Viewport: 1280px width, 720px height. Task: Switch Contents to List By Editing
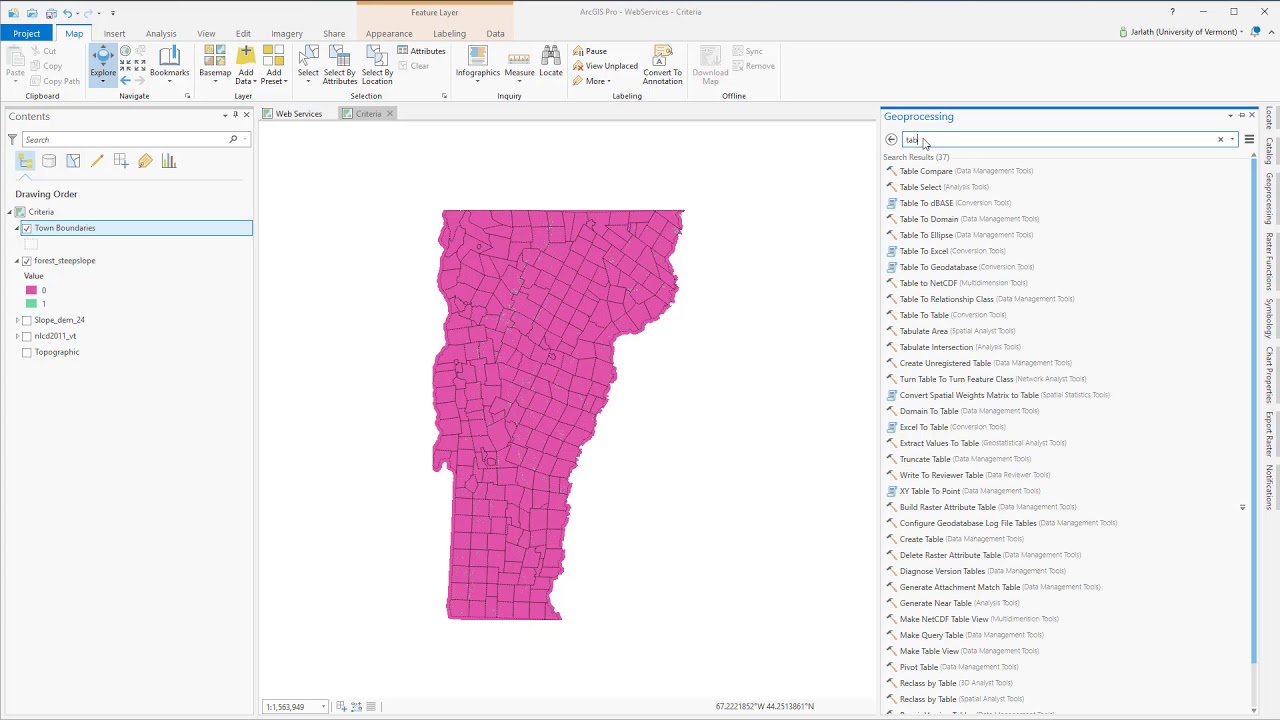pos(97,161)
